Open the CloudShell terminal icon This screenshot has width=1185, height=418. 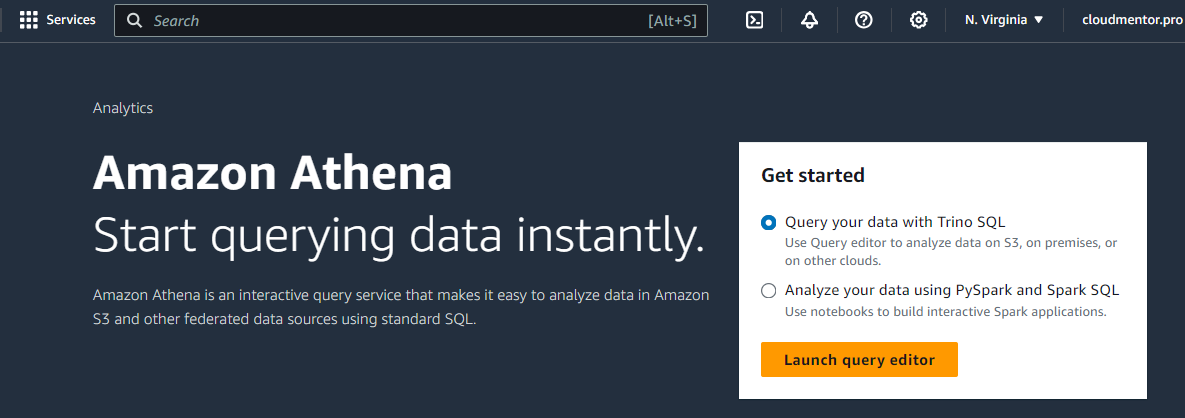755,20
